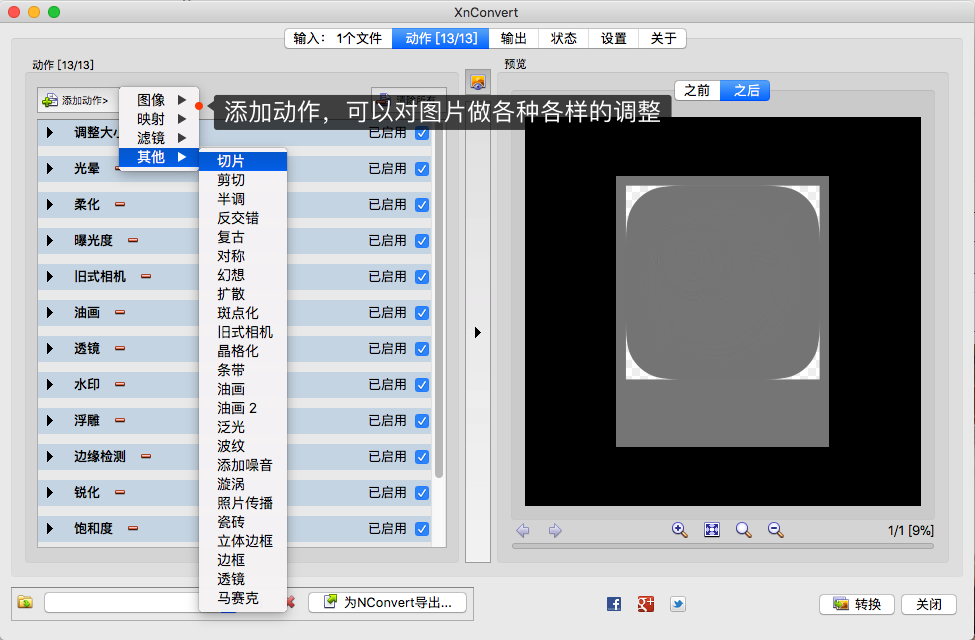Screen dimensions: 975x640
Task: Remove the 油画 action row via minus icon
Action: coord(120,312)
